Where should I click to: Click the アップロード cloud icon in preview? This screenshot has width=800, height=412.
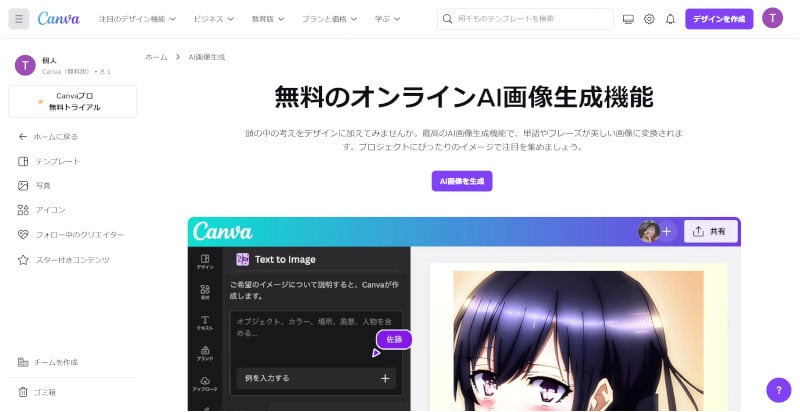205,383
